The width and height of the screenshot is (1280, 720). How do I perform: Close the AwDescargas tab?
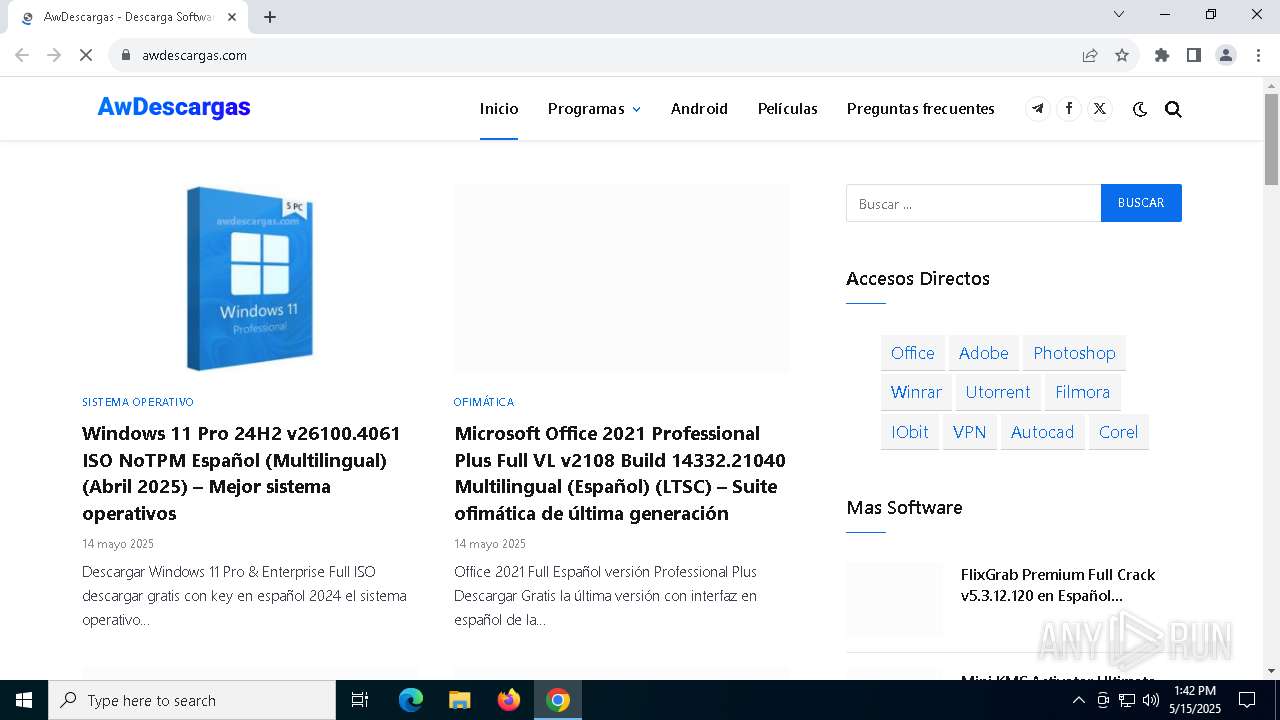232,17
